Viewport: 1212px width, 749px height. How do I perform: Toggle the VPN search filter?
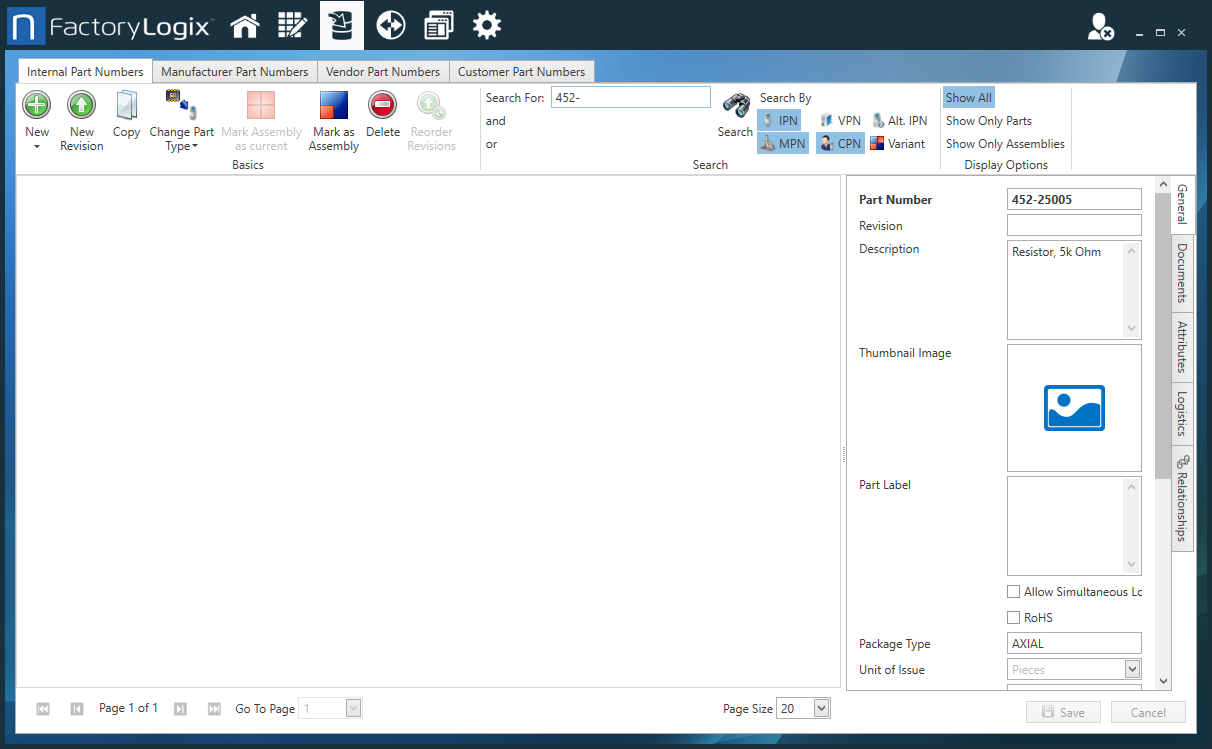(840, 119)
